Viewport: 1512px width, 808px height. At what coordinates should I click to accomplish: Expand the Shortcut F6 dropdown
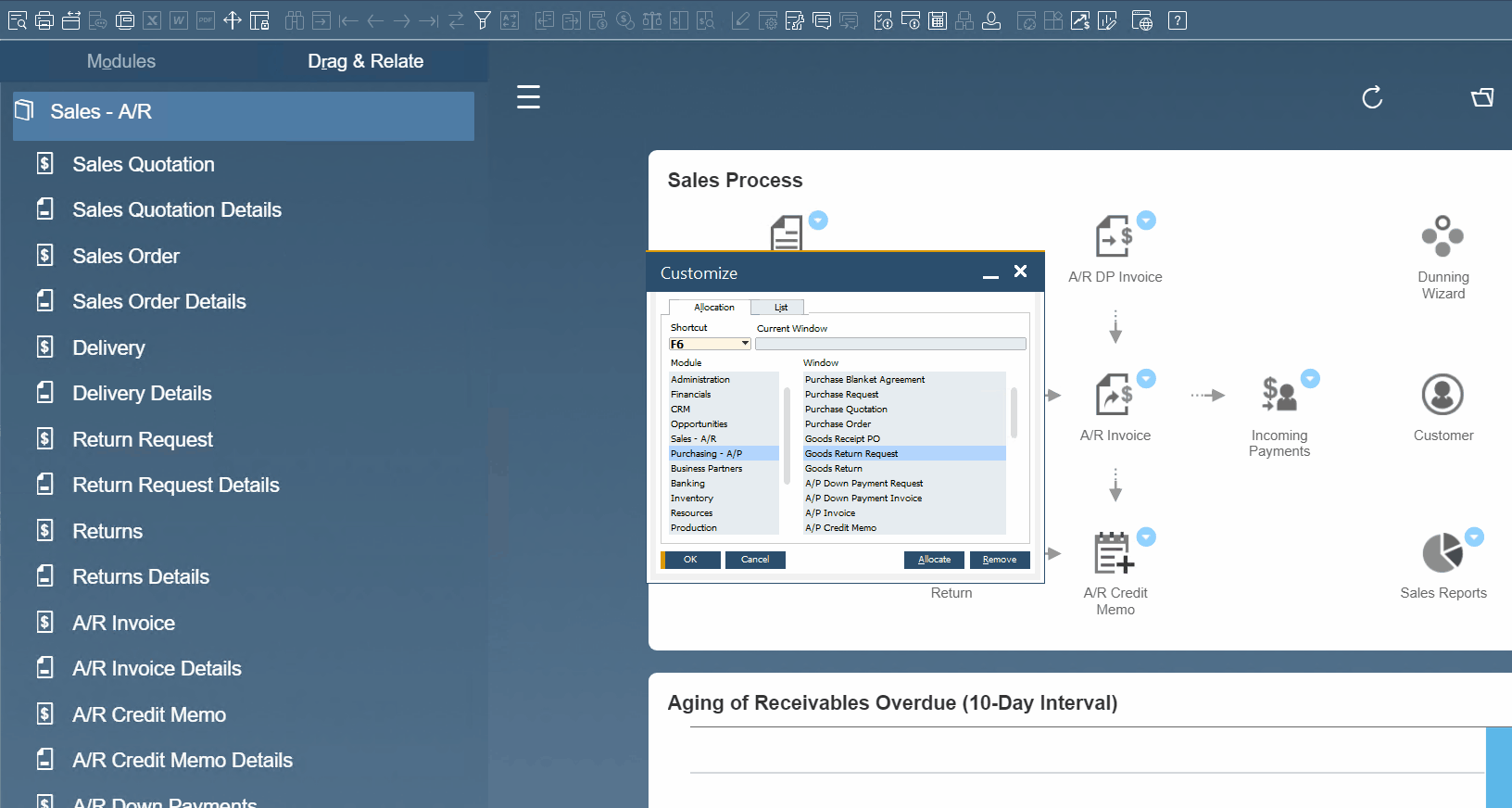(x=745, y=344)
